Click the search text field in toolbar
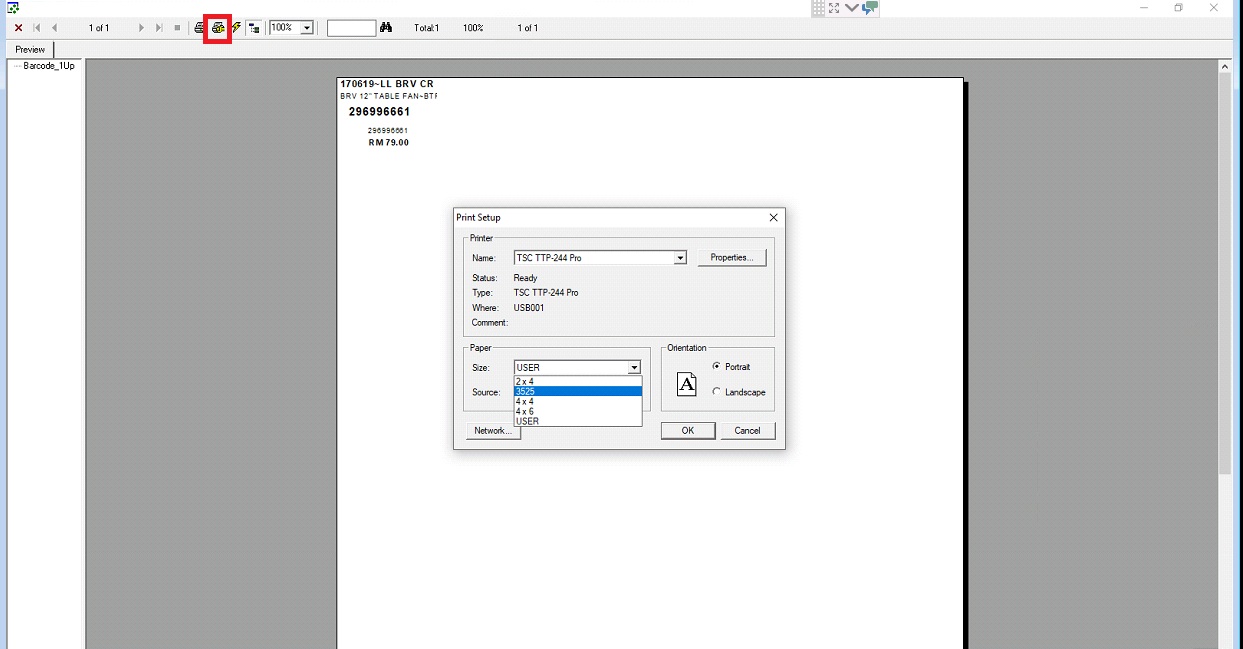 click(x=351, y=28)
